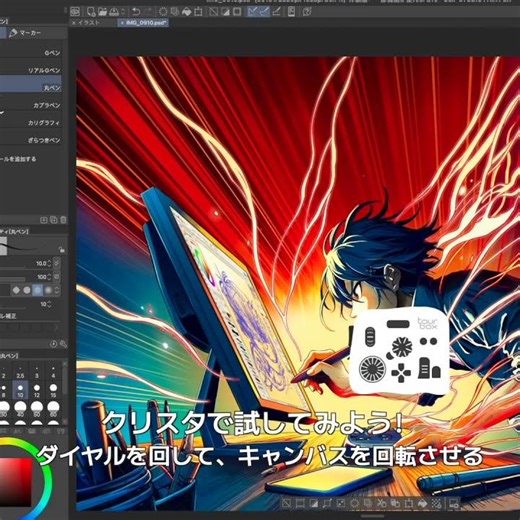The image size is (520, 520).
Task: Click the Scale/Rotate transform icon in top bar
Action: [198, 12]
